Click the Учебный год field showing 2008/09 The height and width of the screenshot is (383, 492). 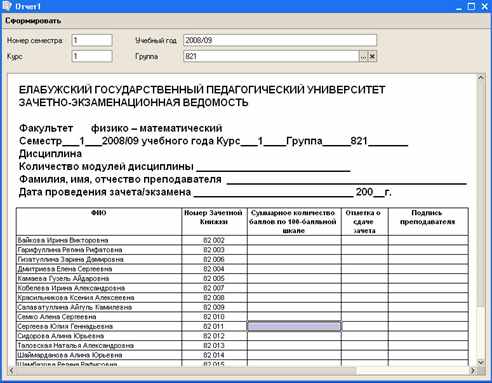(x=280, y=40)
